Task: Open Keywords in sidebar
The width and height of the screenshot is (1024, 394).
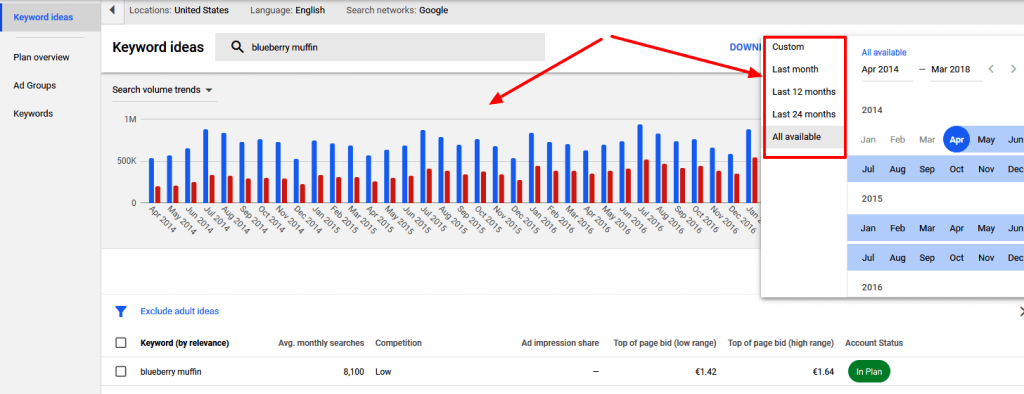Action: tap(33, 114)
